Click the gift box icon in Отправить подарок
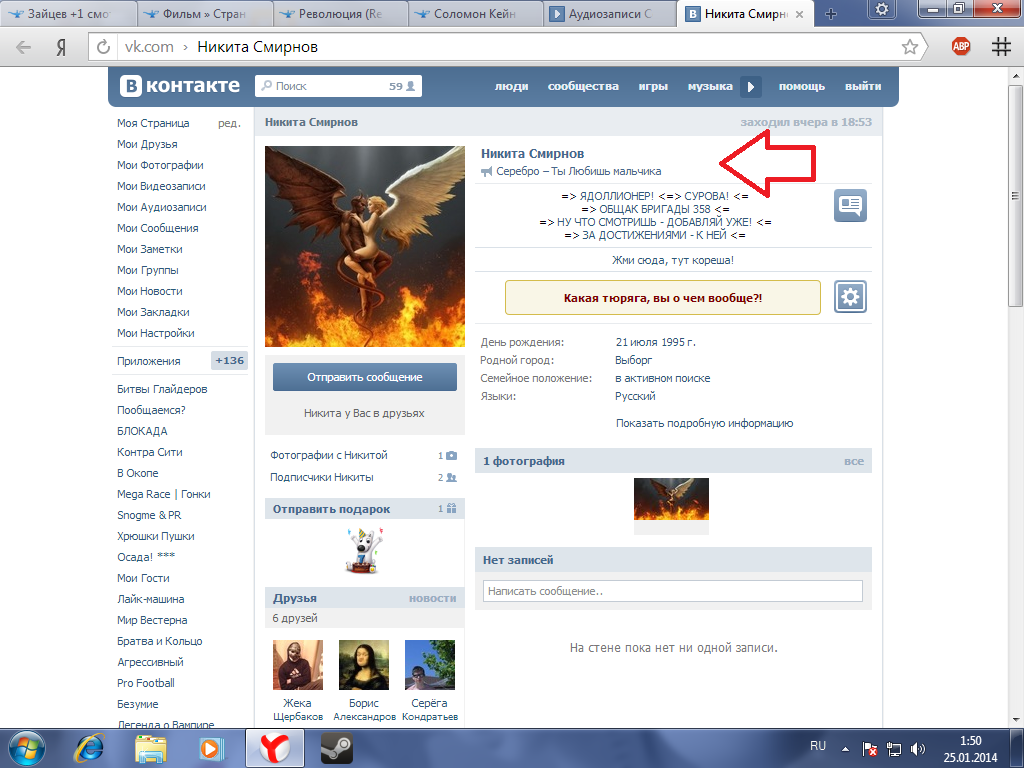Image resolution: width=1024 pixels, height=768 pixels. [x=452, y=509]
